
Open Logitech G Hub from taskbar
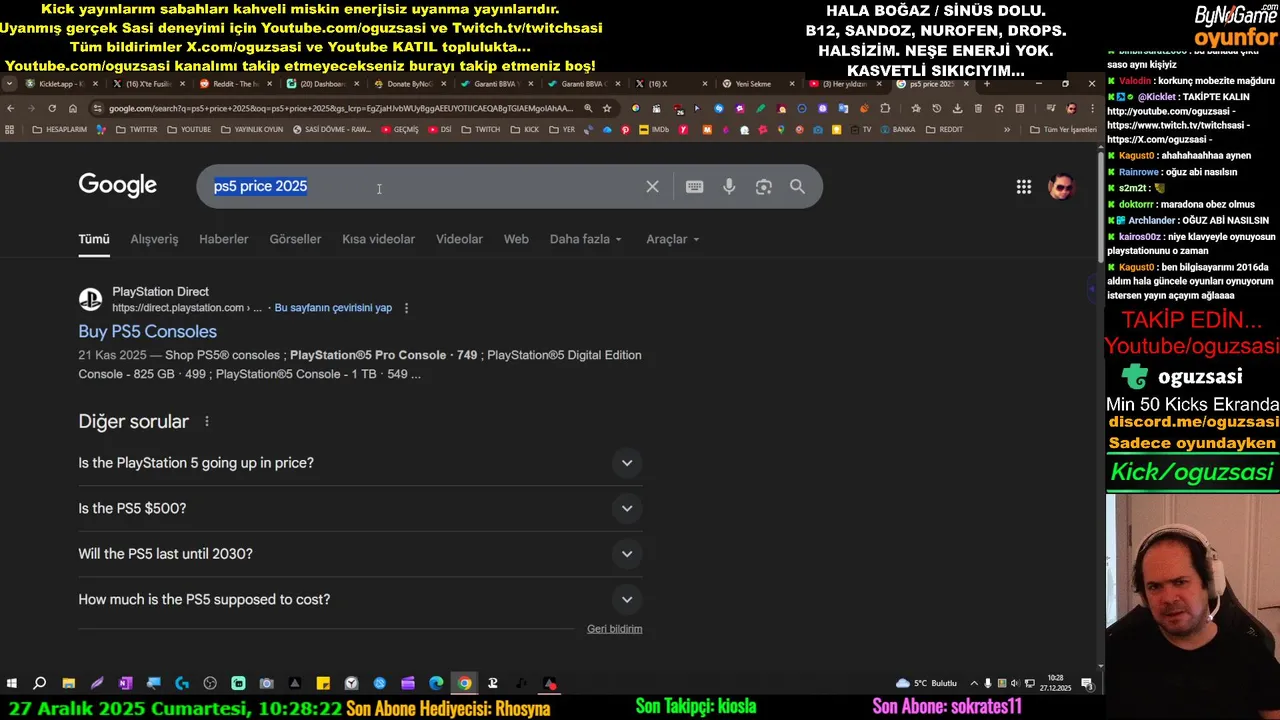point(182,684)
